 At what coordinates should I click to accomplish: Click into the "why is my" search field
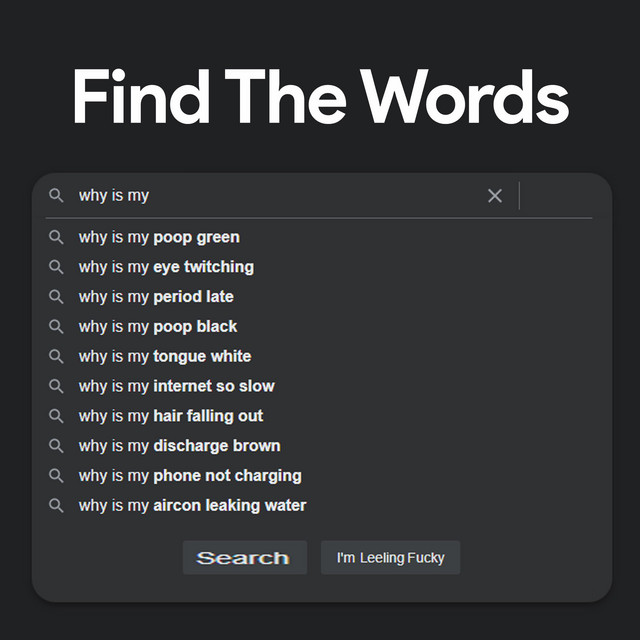point(280,196)
